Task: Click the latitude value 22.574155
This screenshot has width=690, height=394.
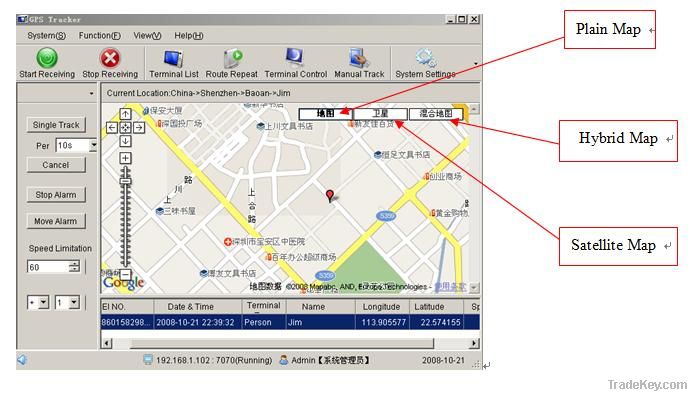Action: [x=436, y=322]
